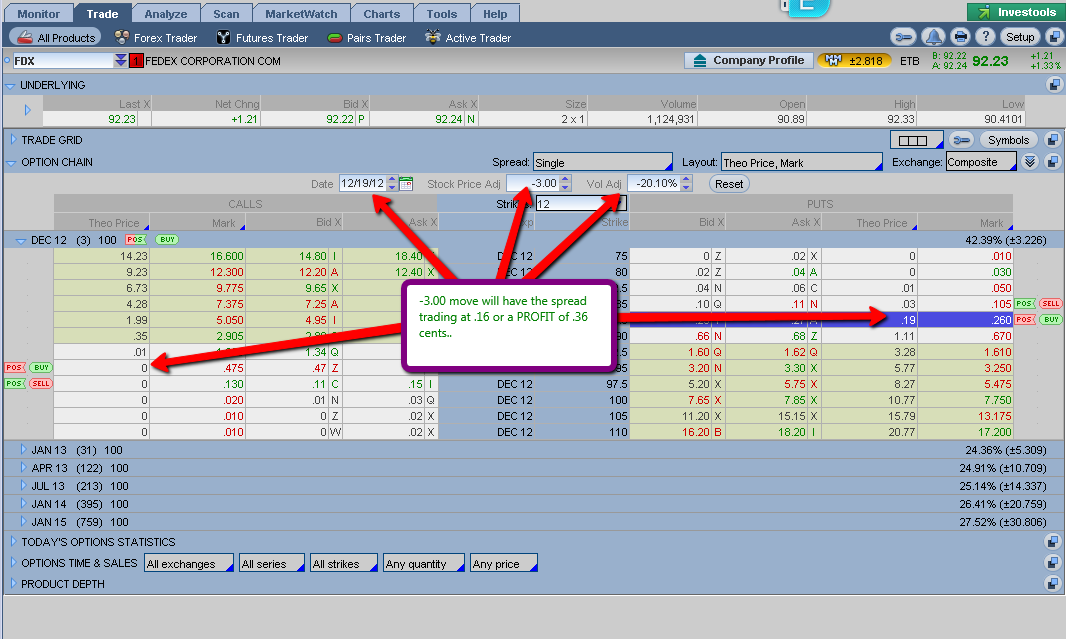Click the alerts bell icon
Image resolution: width=1066 pixels, height=639 pixels.
coord(932,37)
